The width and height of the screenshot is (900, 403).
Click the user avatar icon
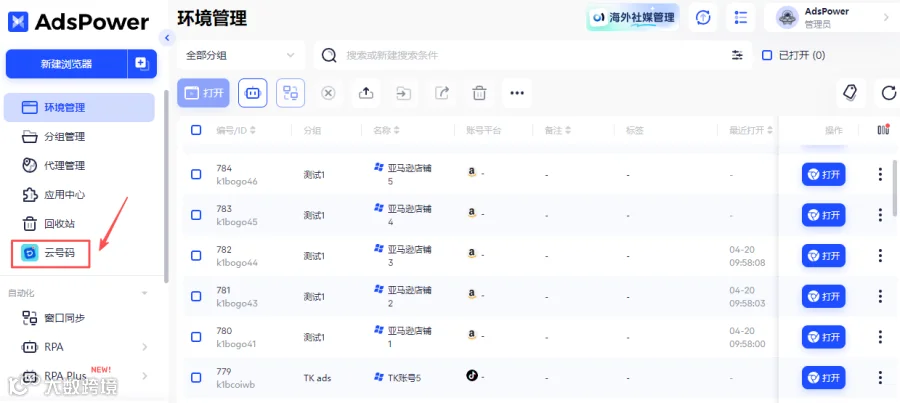(x=788, y=18)
